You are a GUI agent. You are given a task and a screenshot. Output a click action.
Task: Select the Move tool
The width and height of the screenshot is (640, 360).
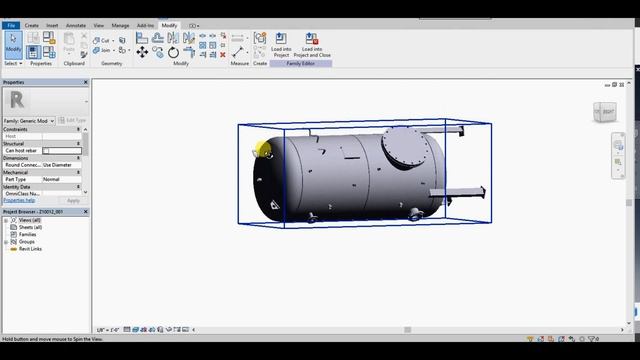point(142,52)
